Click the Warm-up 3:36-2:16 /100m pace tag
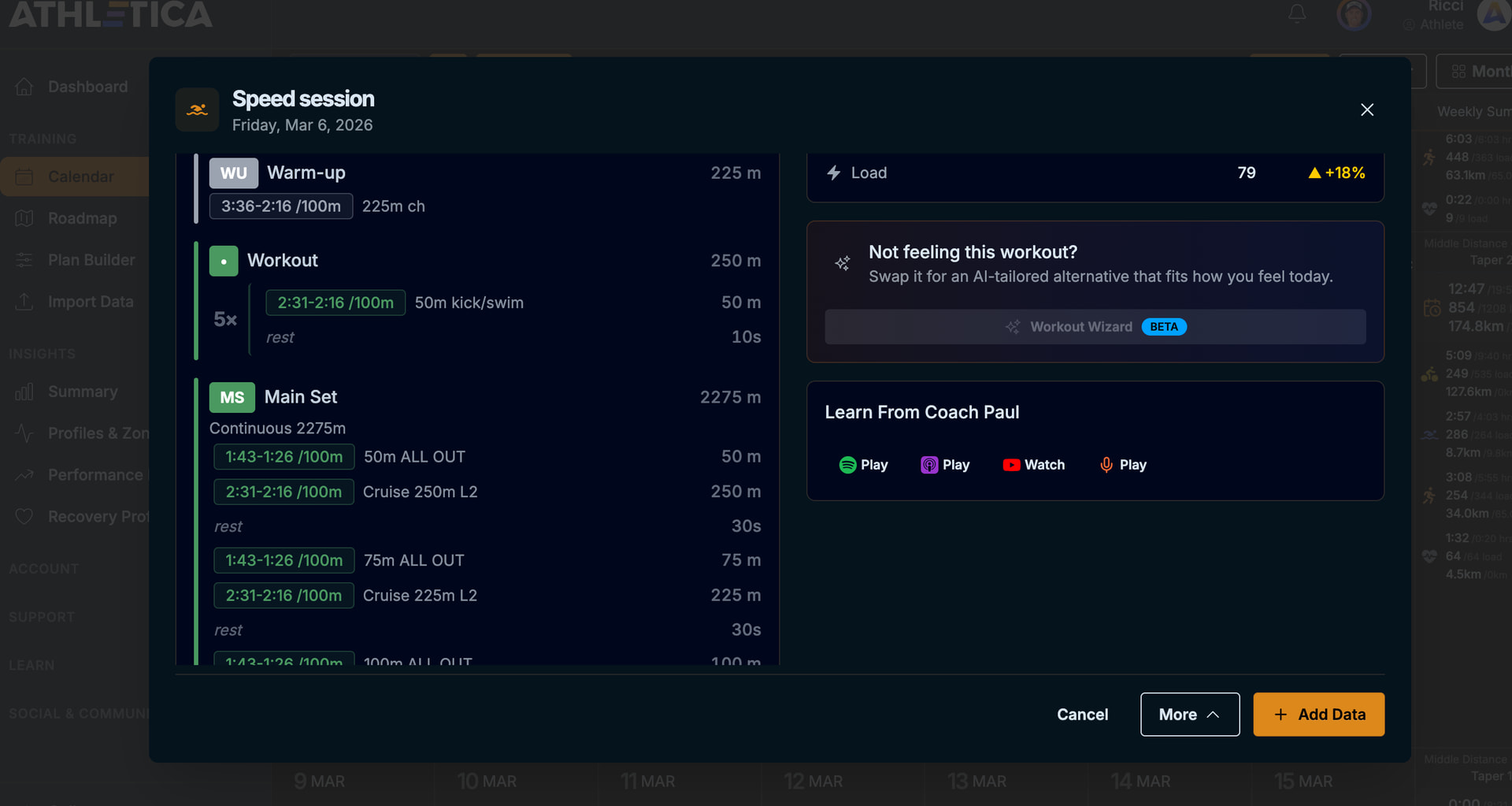Image resolution: width=1512 pixels, height=806 pixels. pos(280,206)
